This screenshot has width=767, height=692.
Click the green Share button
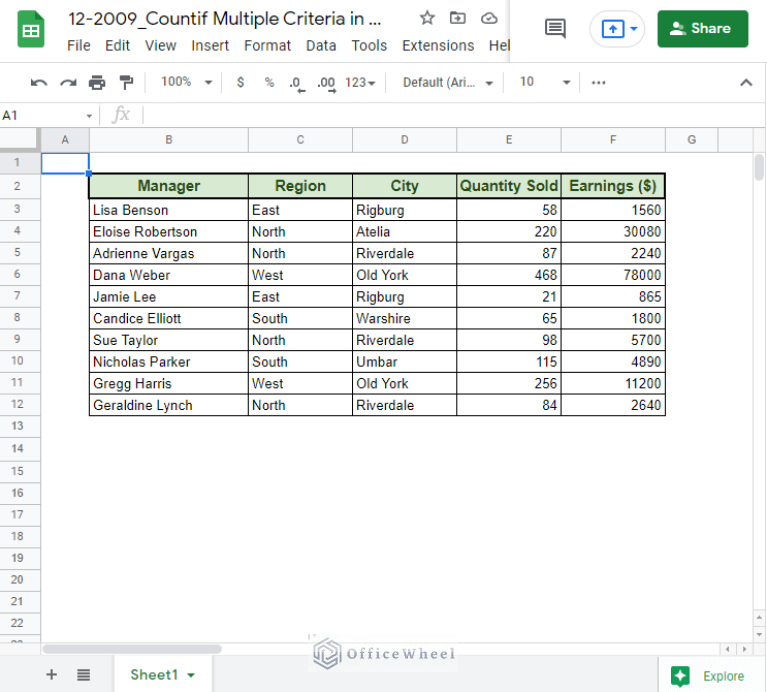pyautogui.click(x=702, y=29)
